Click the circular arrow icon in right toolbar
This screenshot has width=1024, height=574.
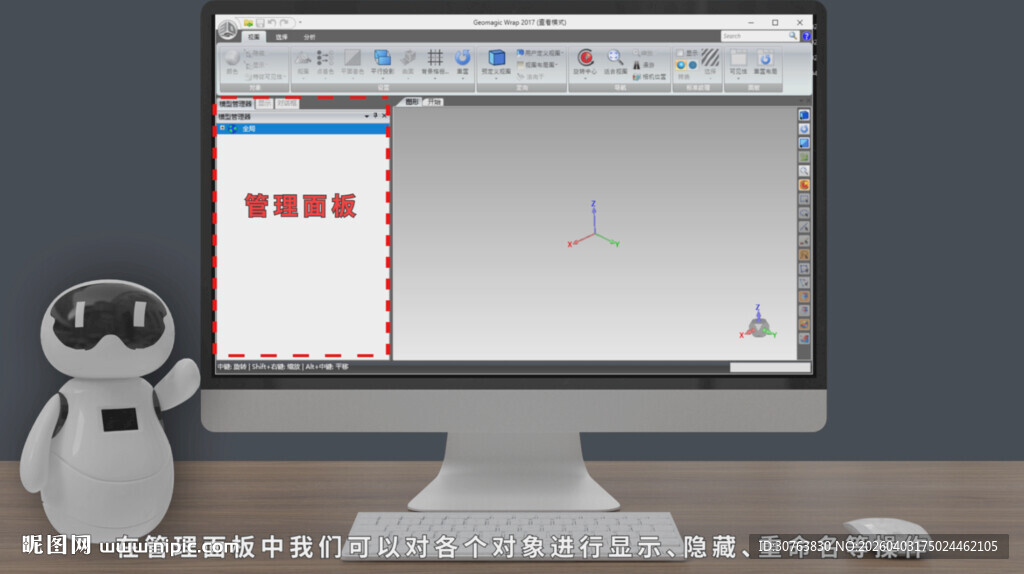[x=804, y=129]
